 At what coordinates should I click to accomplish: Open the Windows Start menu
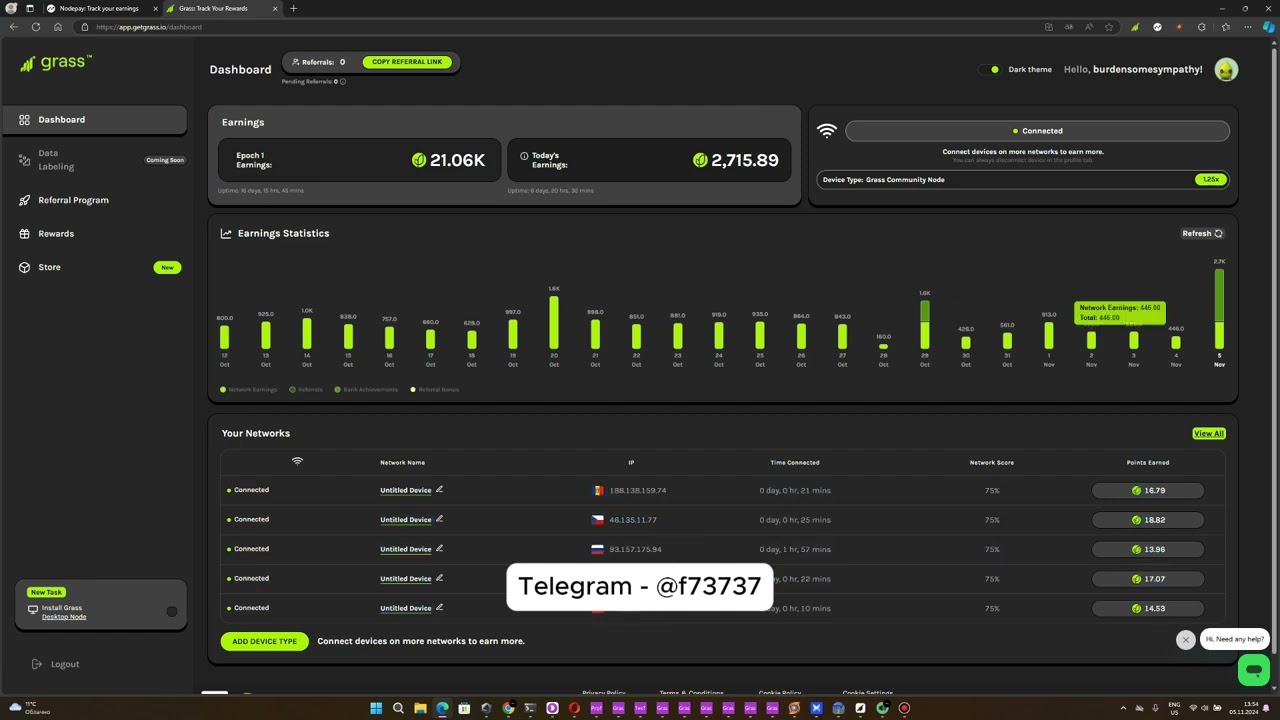coord(376,708)
